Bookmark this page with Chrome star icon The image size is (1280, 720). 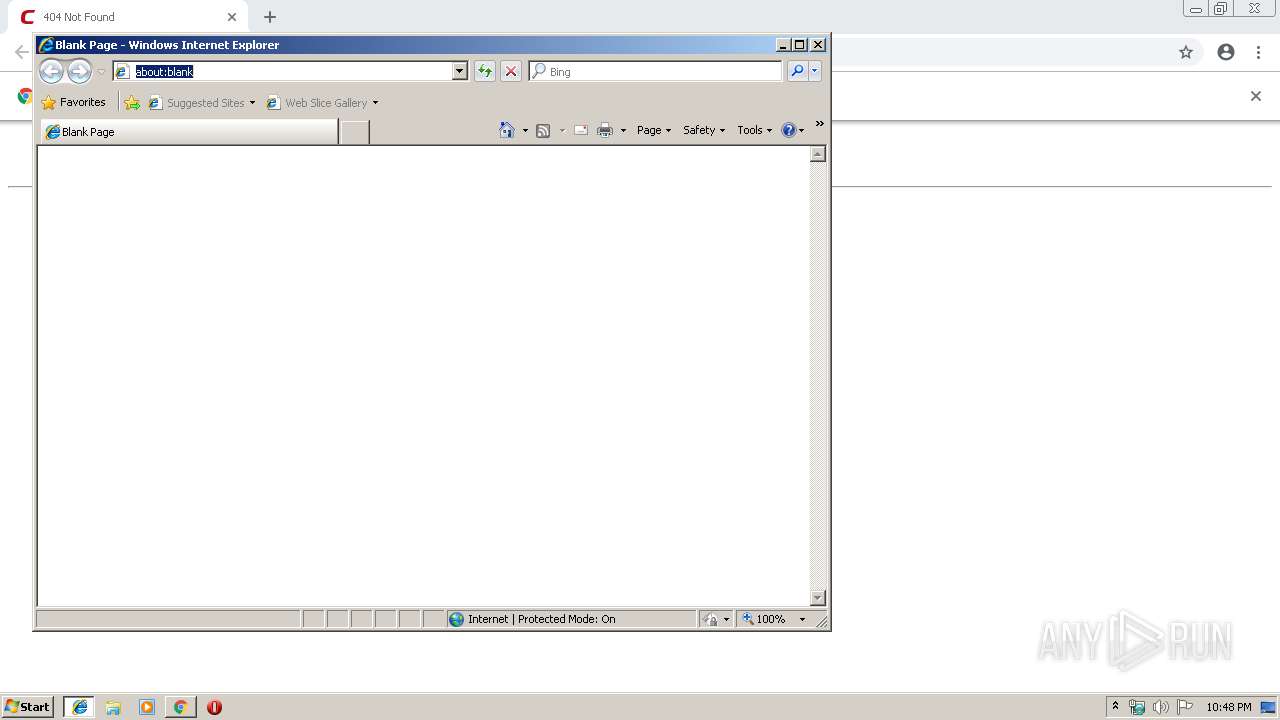(x=1186, y=52)
